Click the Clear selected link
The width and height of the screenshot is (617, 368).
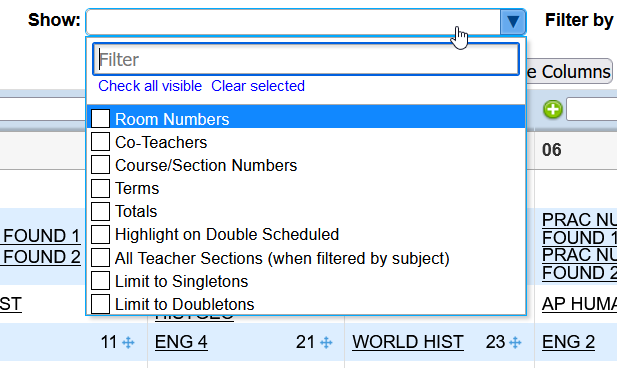point(258,86)
